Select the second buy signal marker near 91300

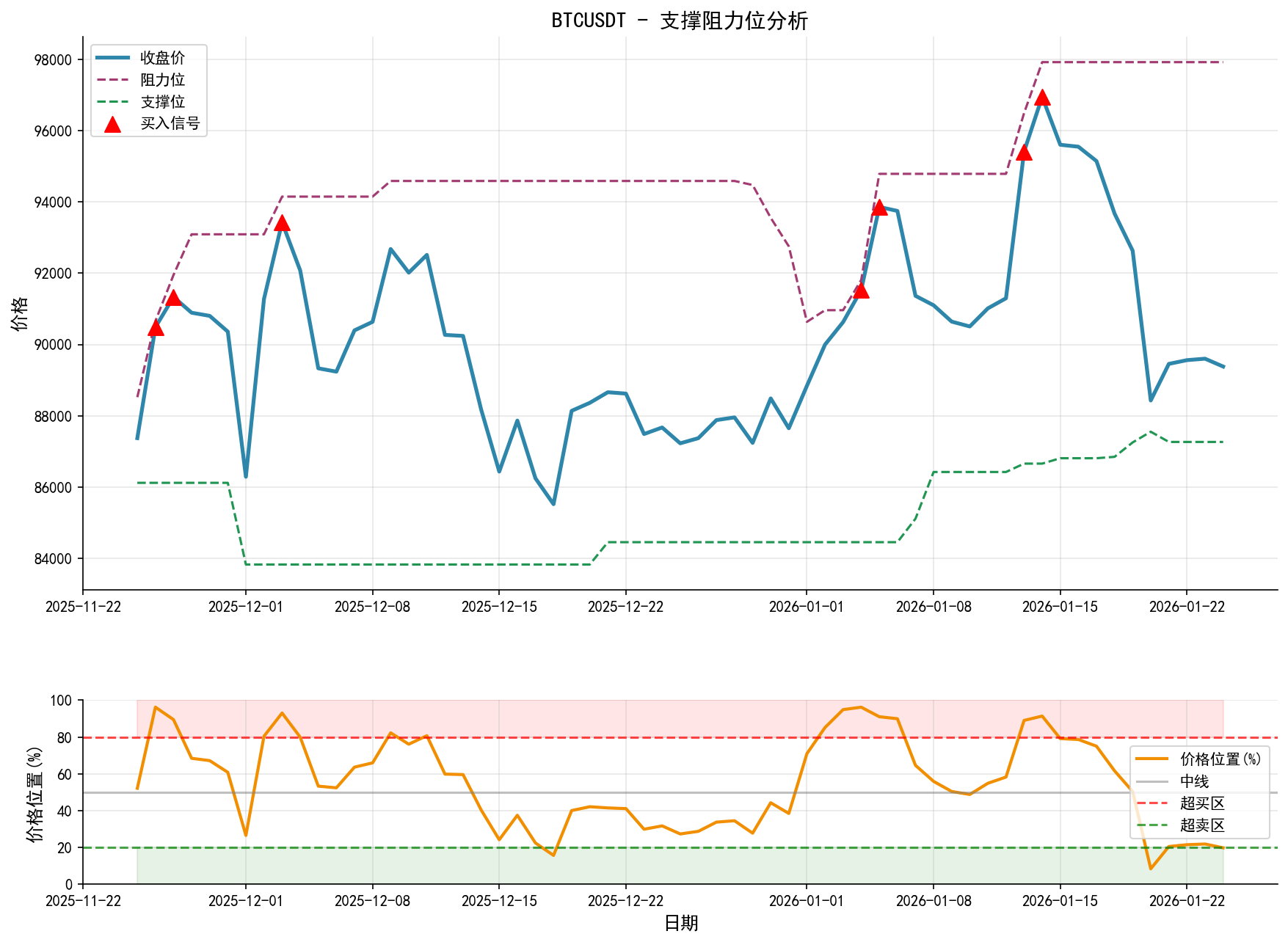tap(174, 299)
